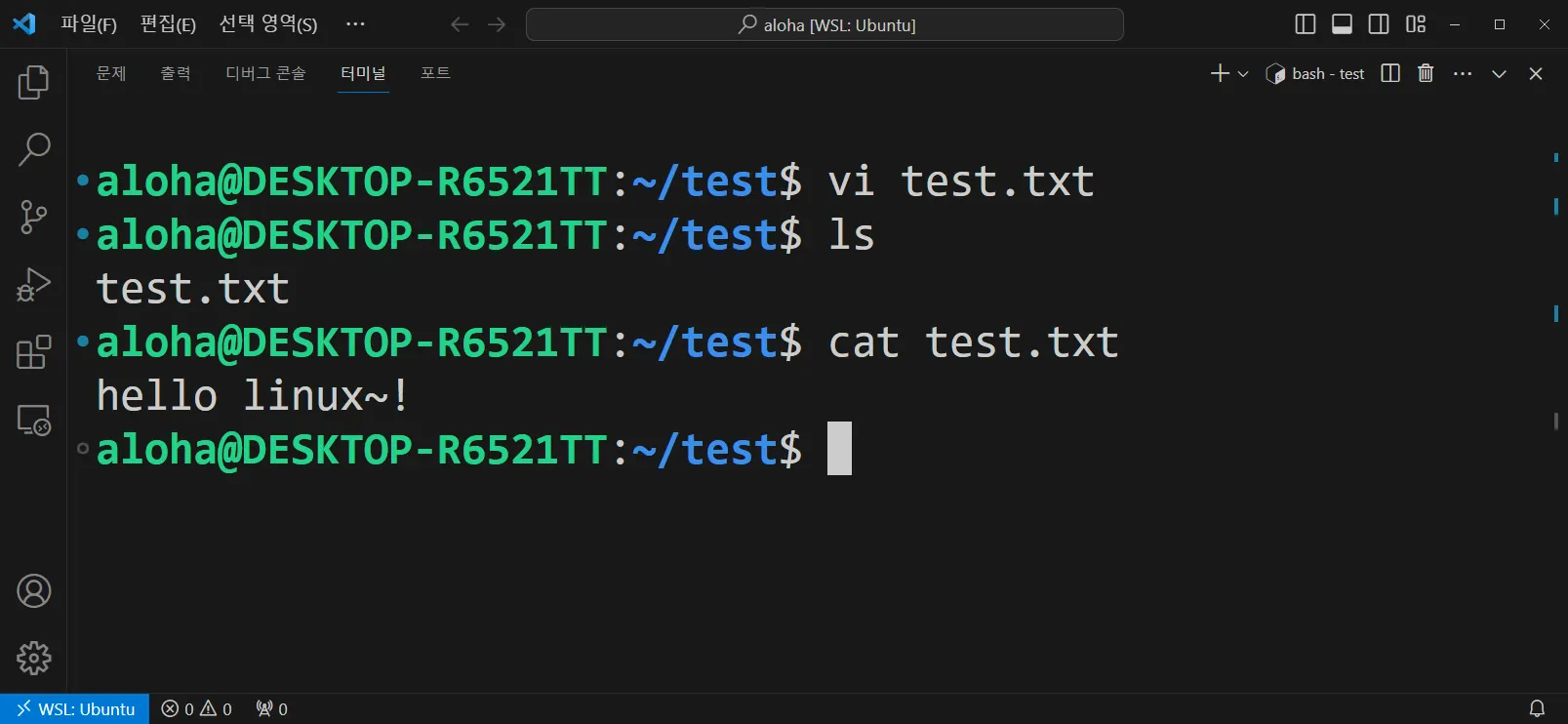
Task: Expand the title bar overflow menu
Action: pos(355,24)
